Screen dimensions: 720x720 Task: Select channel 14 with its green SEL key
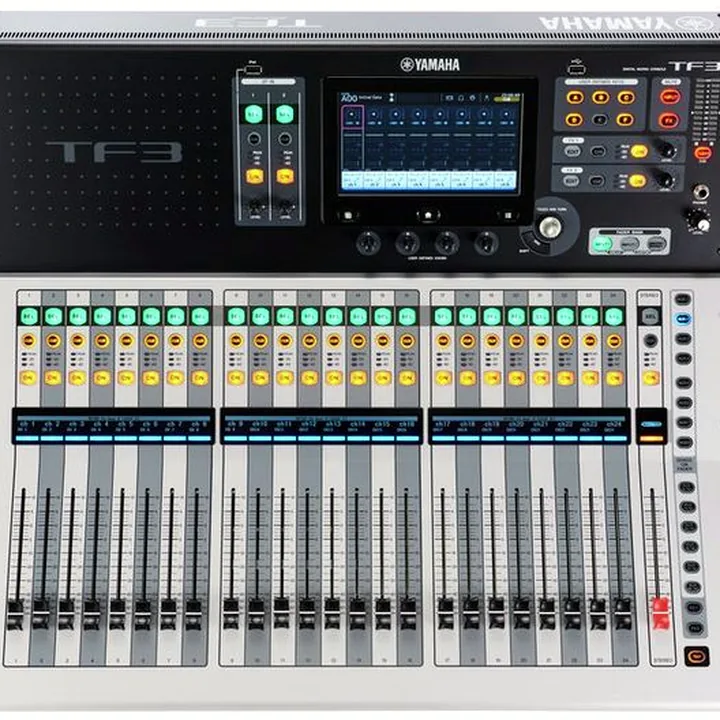(358, 316)
